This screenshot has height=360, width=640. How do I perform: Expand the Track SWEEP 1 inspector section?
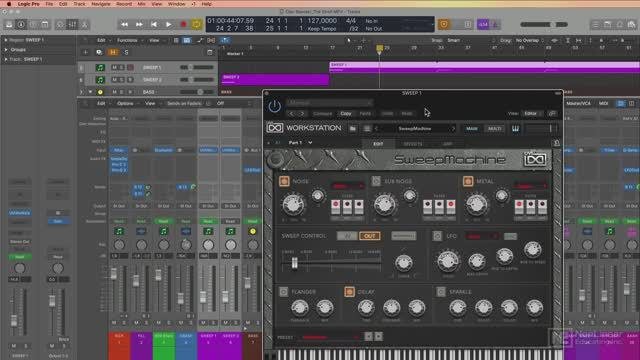(x=6, y=59)
